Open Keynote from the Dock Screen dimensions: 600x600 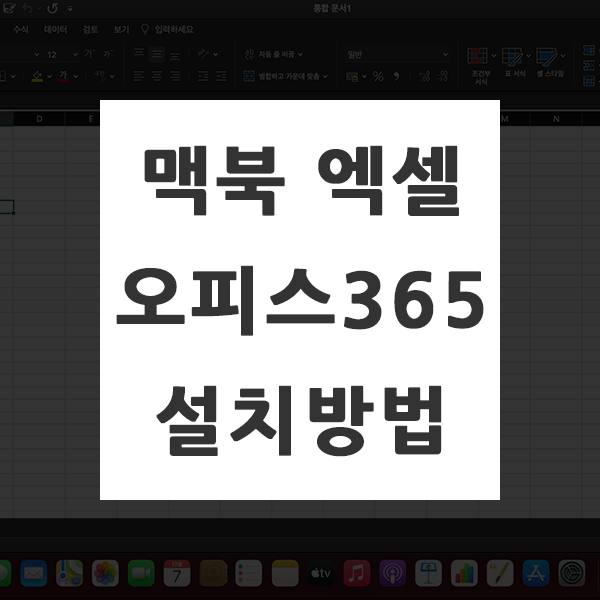click(428, 573)
